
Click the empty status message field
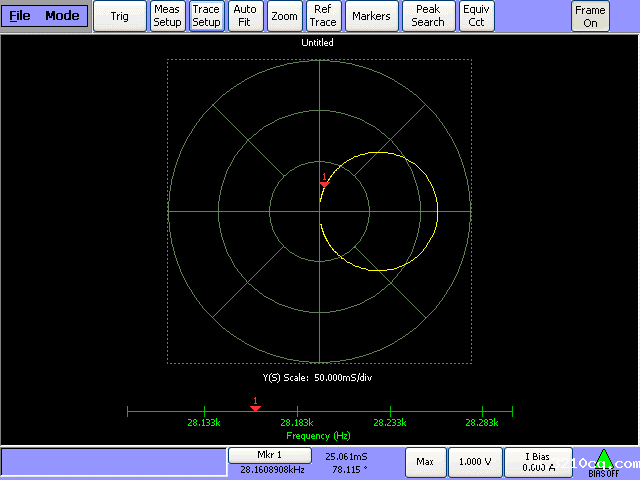coord(114,462)
